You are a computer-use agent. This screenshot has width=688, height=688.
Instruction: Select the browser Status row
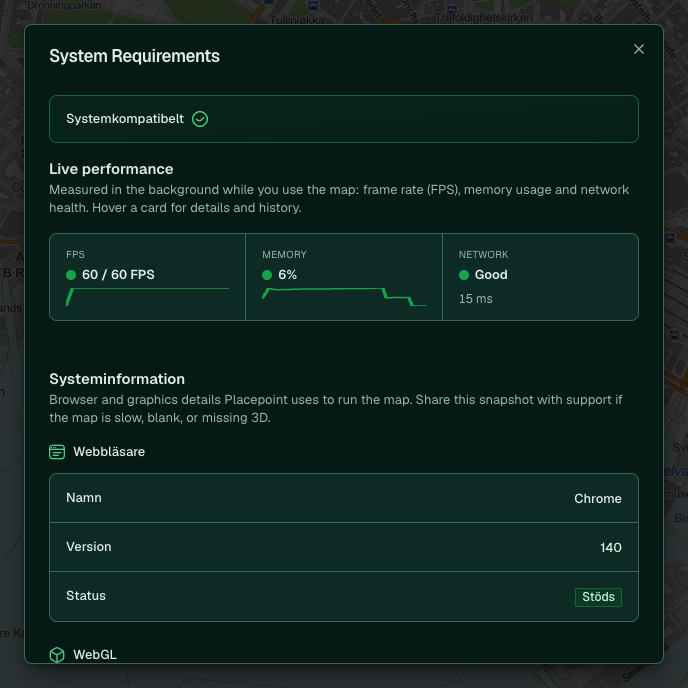tap(344, 597)
